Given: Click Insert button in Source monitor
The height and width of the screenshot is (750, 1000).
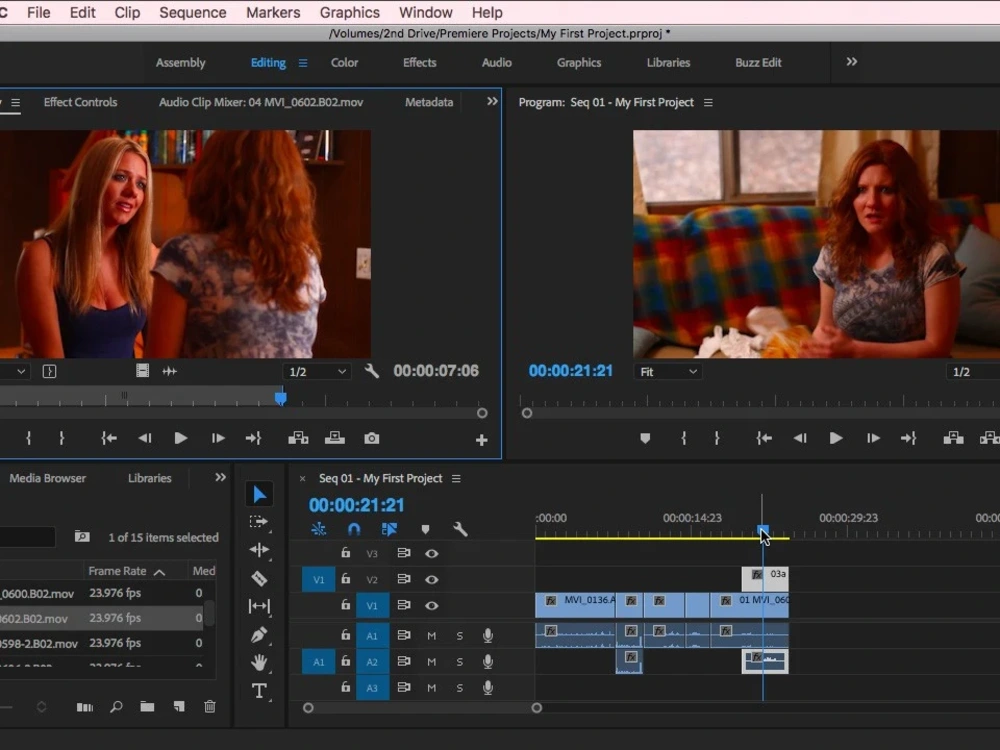Looking at the screenshot, I should 298,438.
